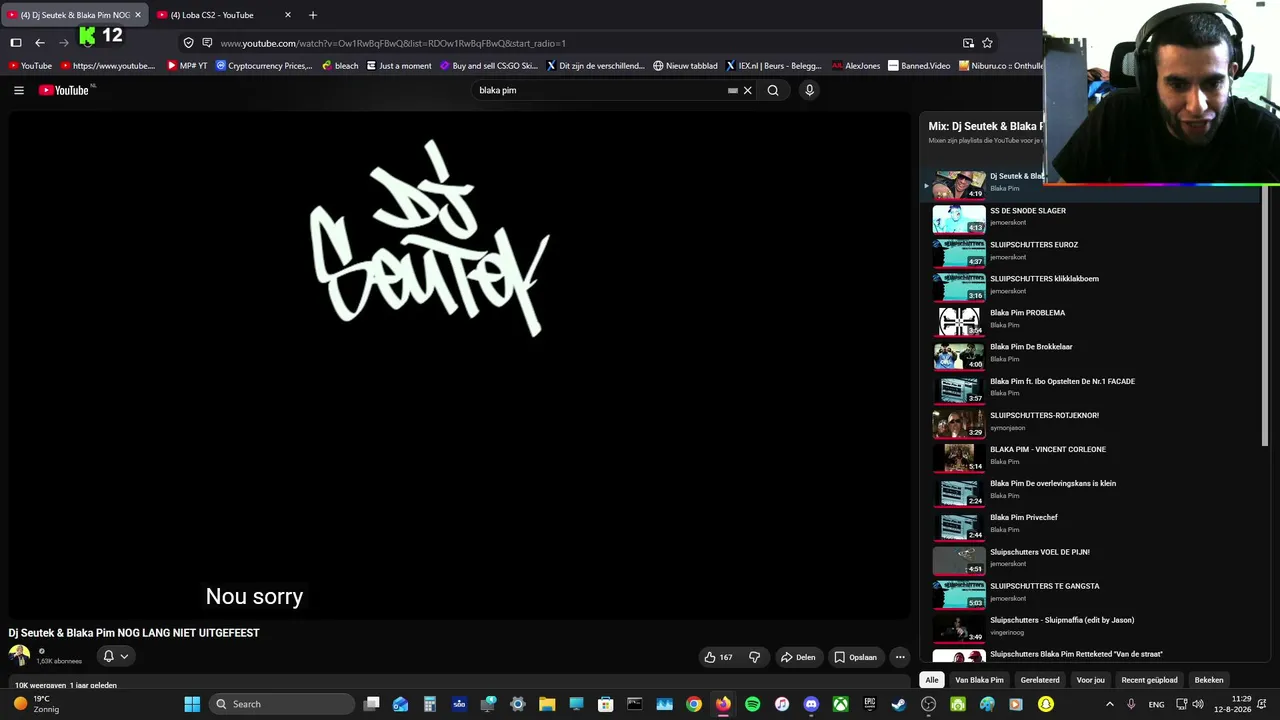
Task: Clear the 'blaka pim' search text
Action: click(747, 90)
